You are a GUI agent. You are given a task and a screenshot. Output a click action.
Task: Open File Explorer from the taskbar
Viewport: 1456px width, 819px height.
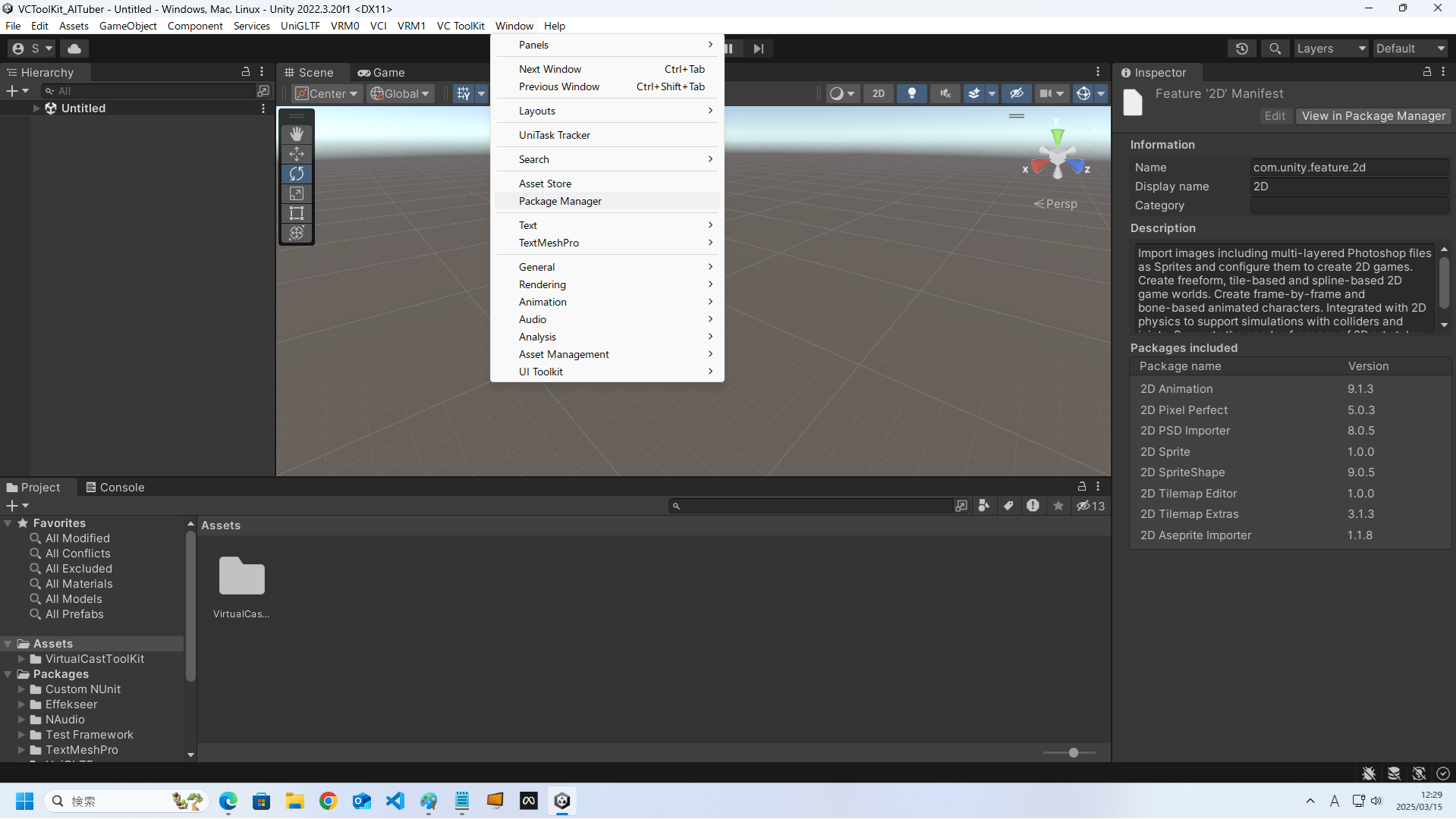click(295, 801)
